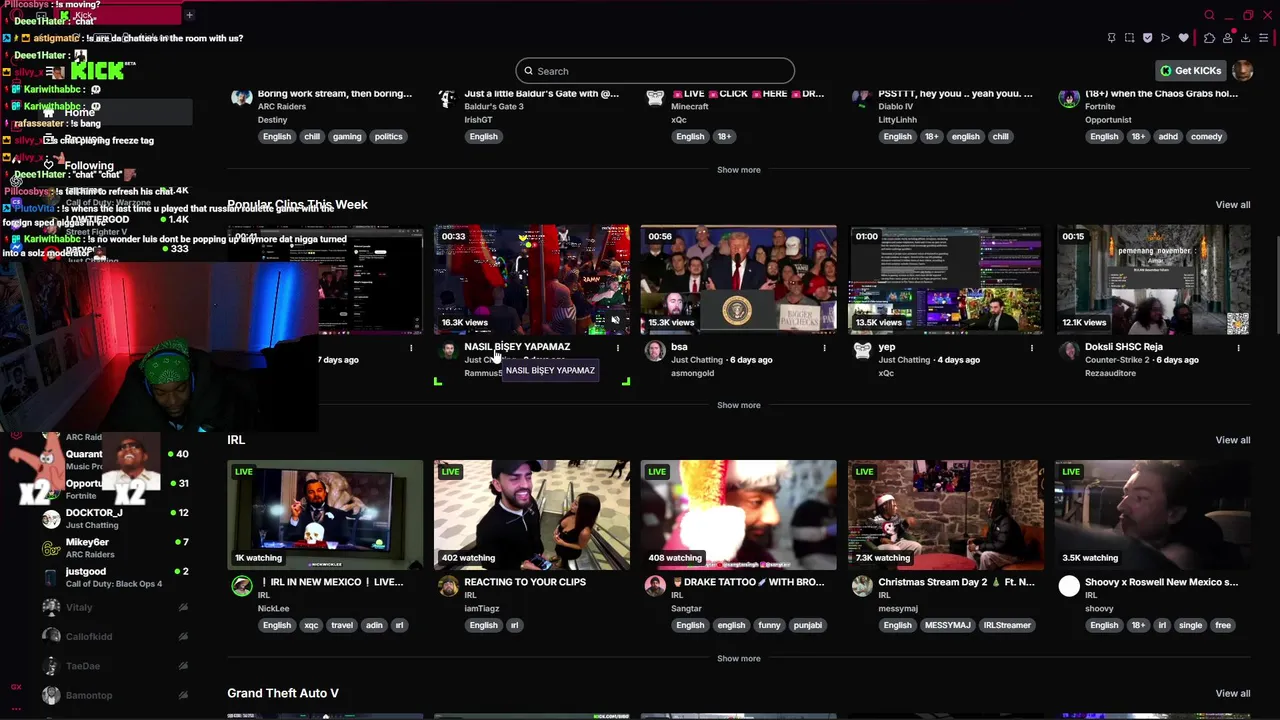1280x720 pixels.
Task: Select the politics tag
Action: [388, 137]
